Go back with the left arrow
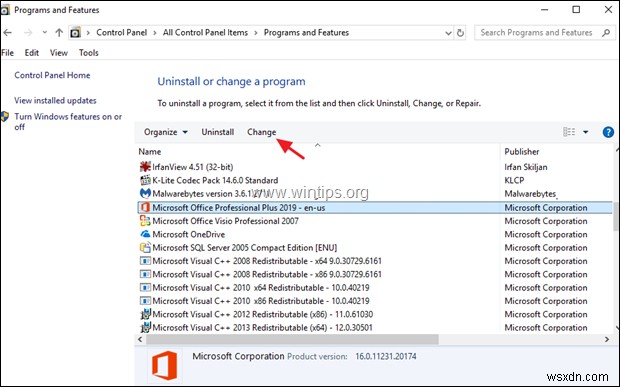 click(8, 33)
